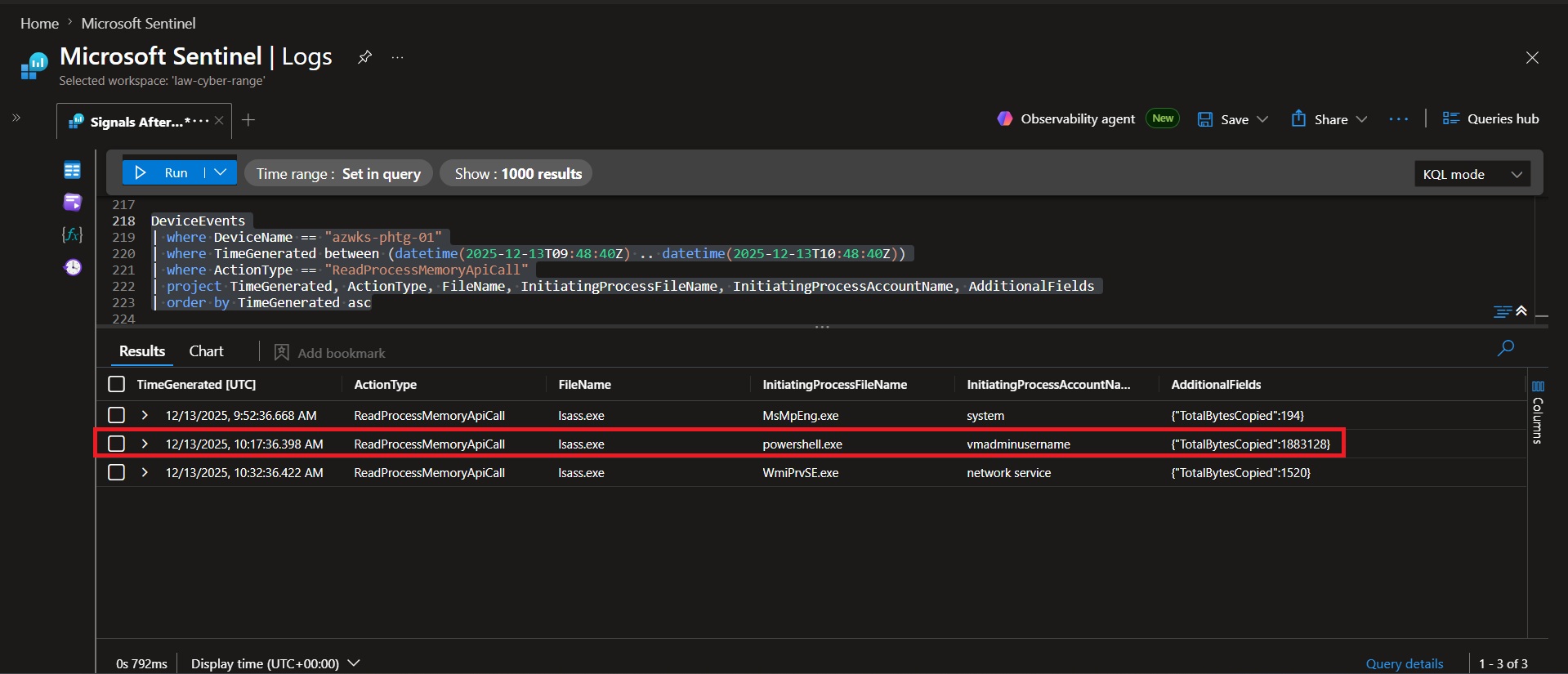Add a new query tab
Screen dimensions: 1568x674
tap(248, 120)
